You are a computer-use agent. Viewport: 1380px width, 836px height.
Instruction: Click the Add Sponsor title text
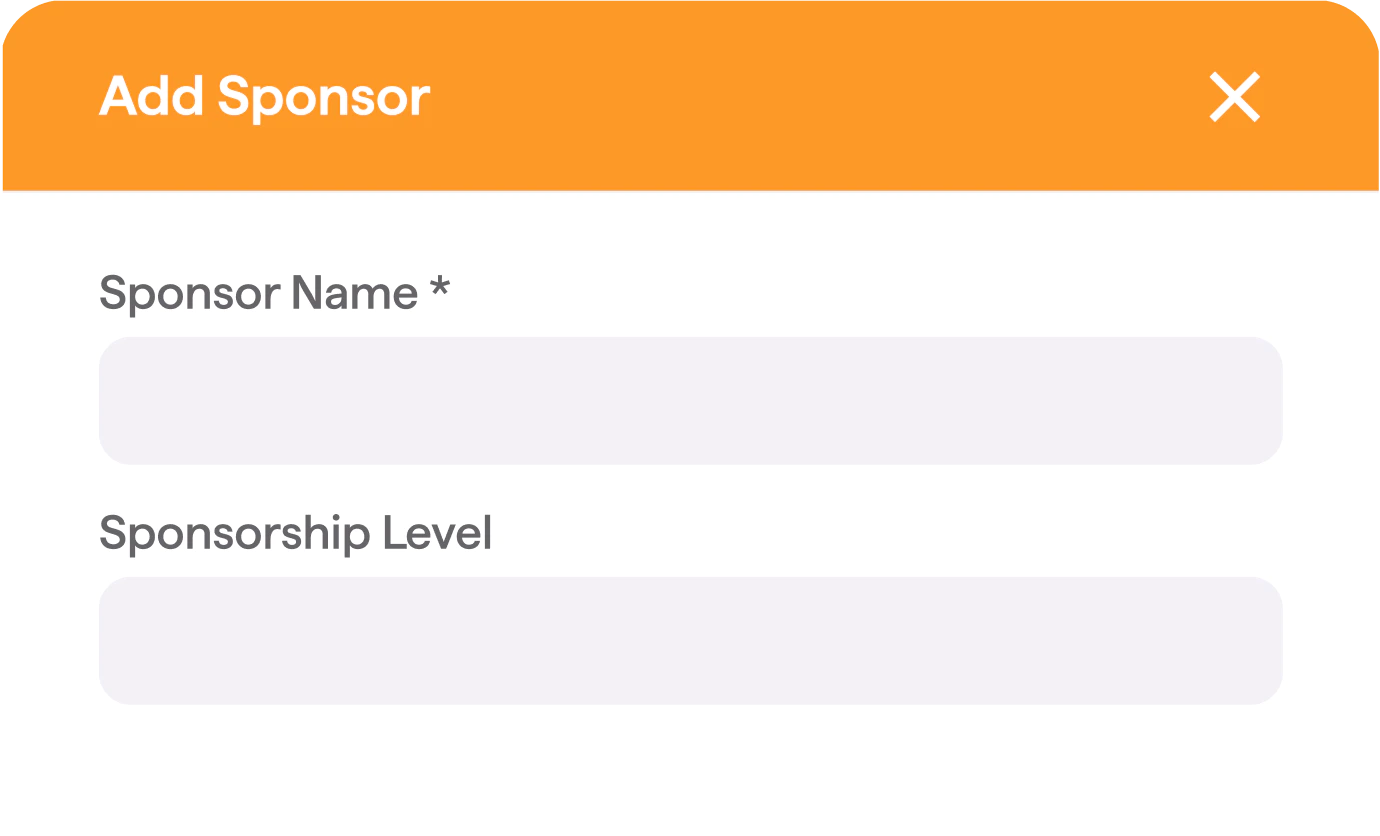(x=263, y=96)
